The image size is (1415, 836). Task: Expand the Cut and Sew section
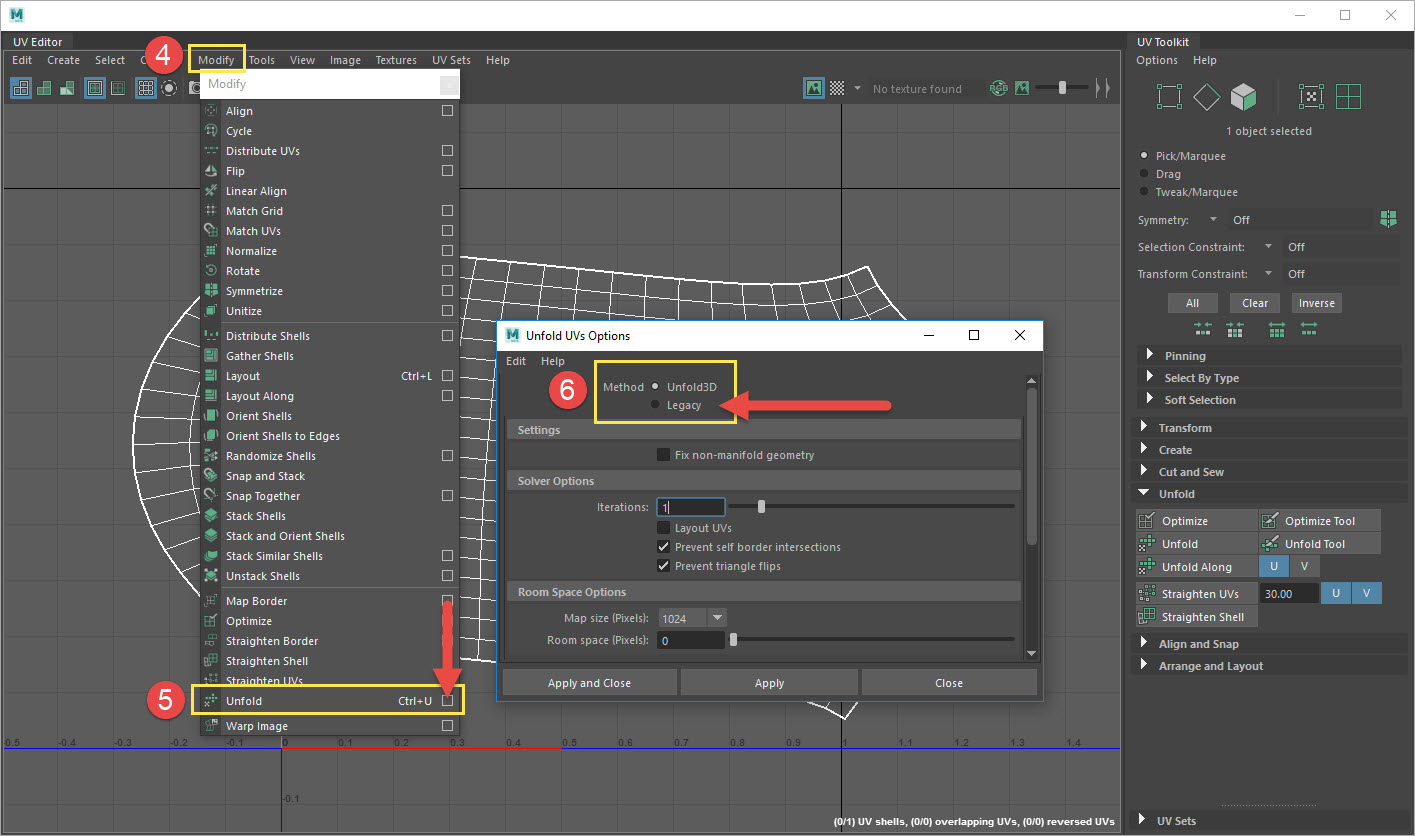pyautogui.click(x=1270, y=472)
